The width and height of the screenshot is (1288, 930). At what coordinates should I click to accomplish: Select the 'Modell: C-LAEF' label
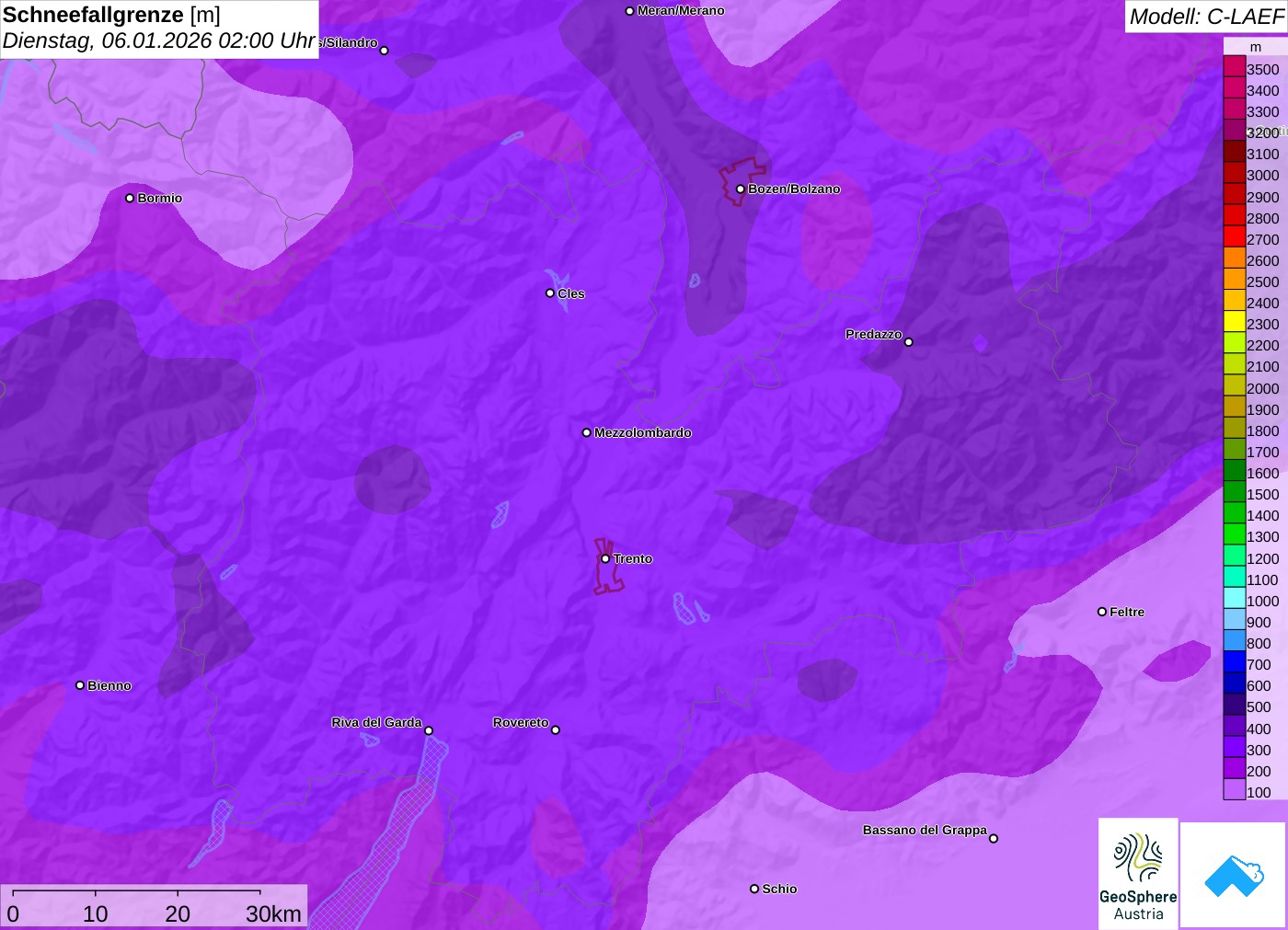pos(1206,17)
